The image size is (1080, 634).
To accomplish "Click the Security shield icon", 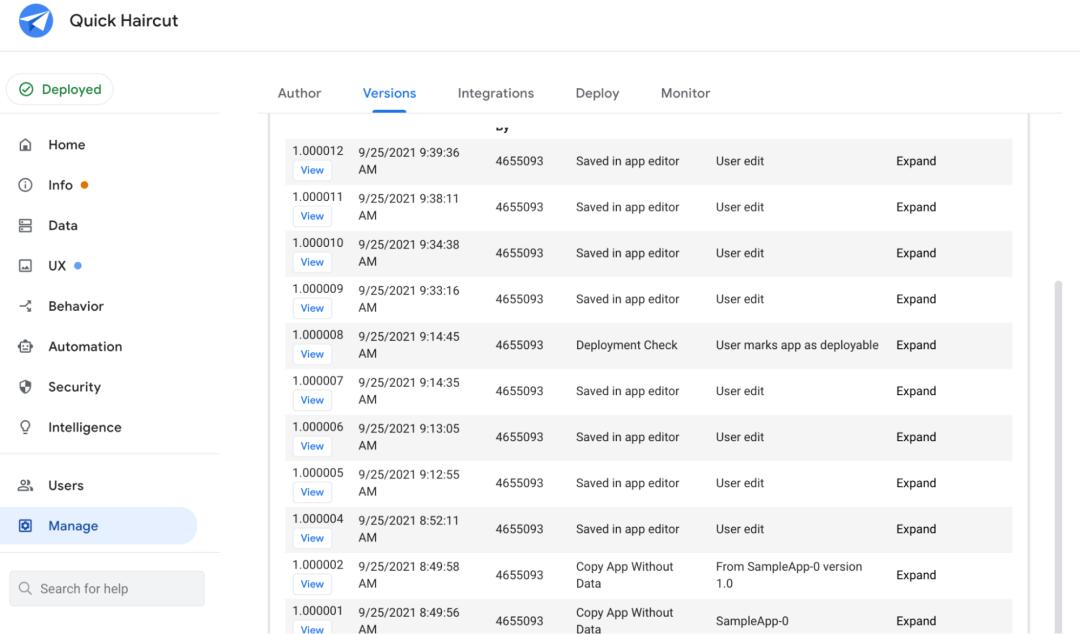I will (x=26, y=387).
